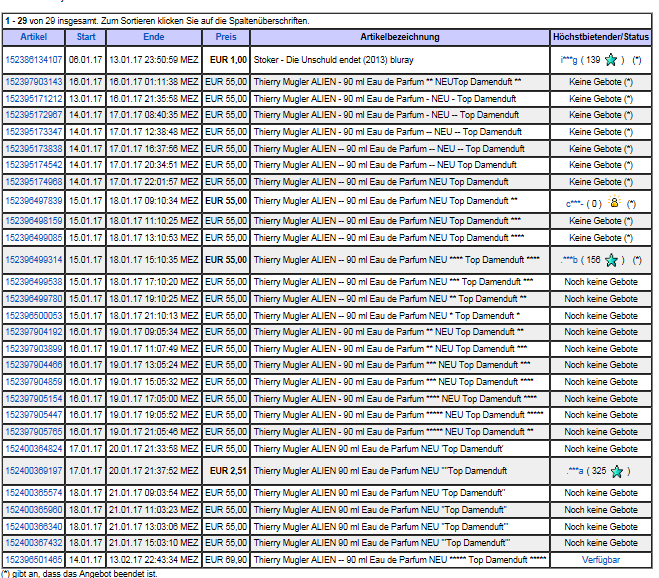Image resolution: width=659 pixels, height=578 pixels.
Task: Open article link in row ending 18.01.17 11:10:25
Action: click(x=34, y=221)
